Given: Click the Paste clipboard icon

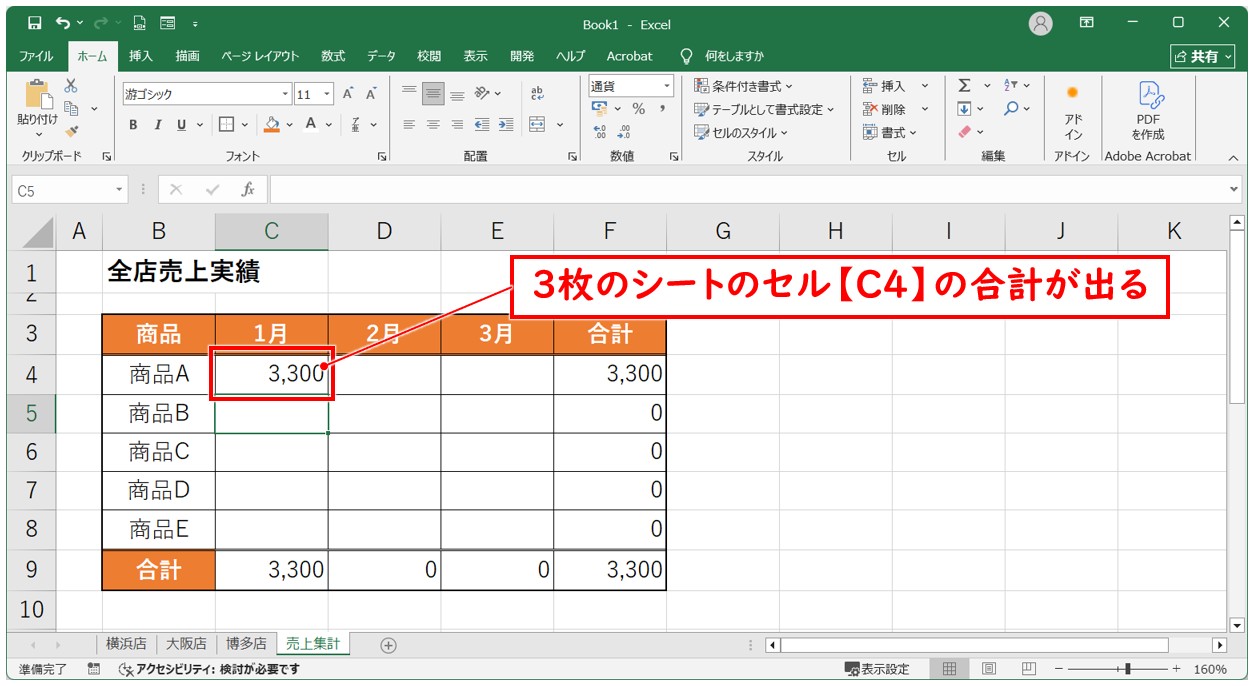Looking at the screenshot, I should [38, 95].
